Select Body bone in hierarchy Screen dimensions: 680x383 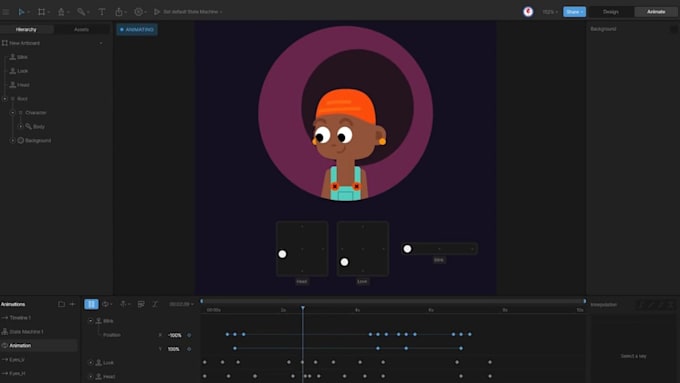coord(39,127)
